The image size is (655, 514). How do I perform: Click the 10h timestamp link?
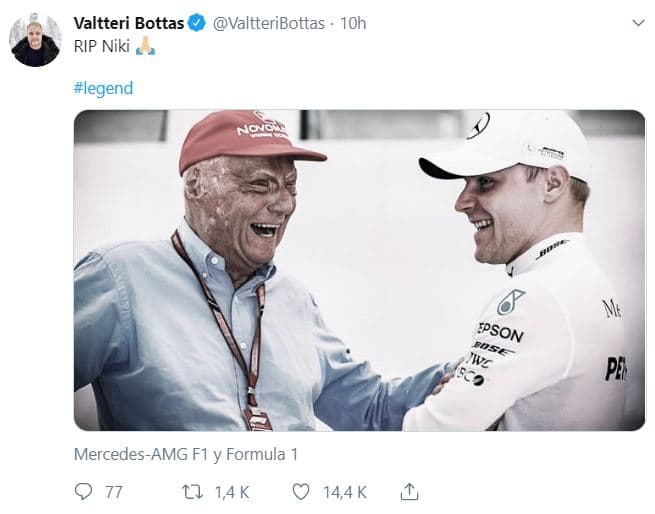coord(353,23)
